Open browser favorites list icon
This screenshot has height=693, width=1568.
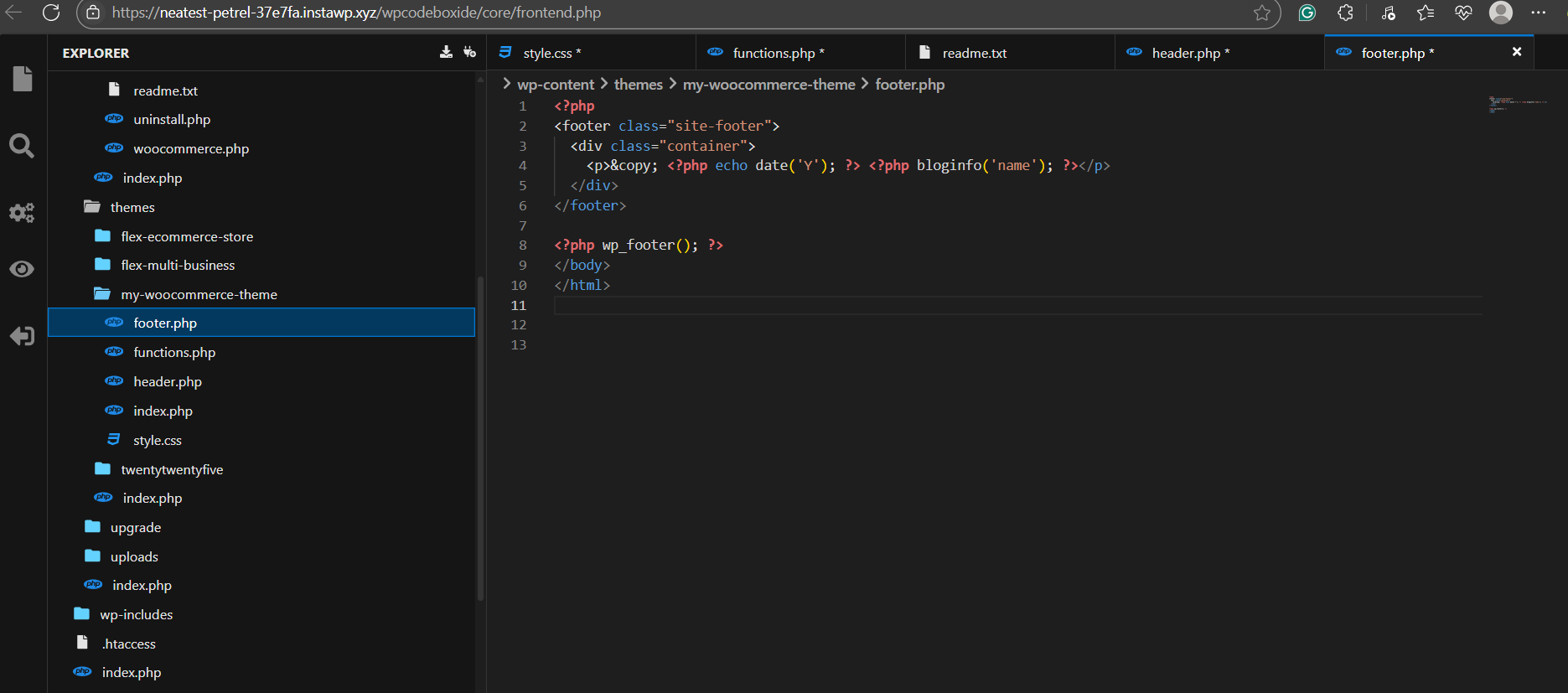(x=1426, y=13)
